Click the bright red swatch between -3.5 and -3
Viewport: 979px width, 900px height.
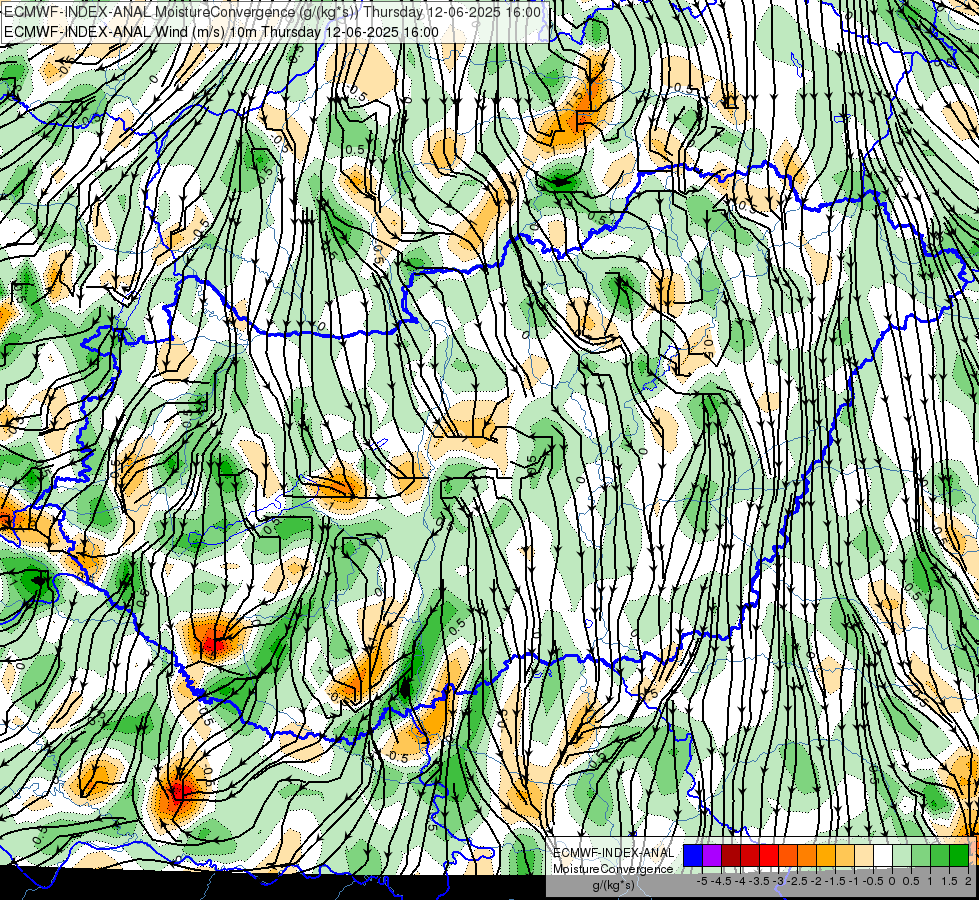pos(769,855)
